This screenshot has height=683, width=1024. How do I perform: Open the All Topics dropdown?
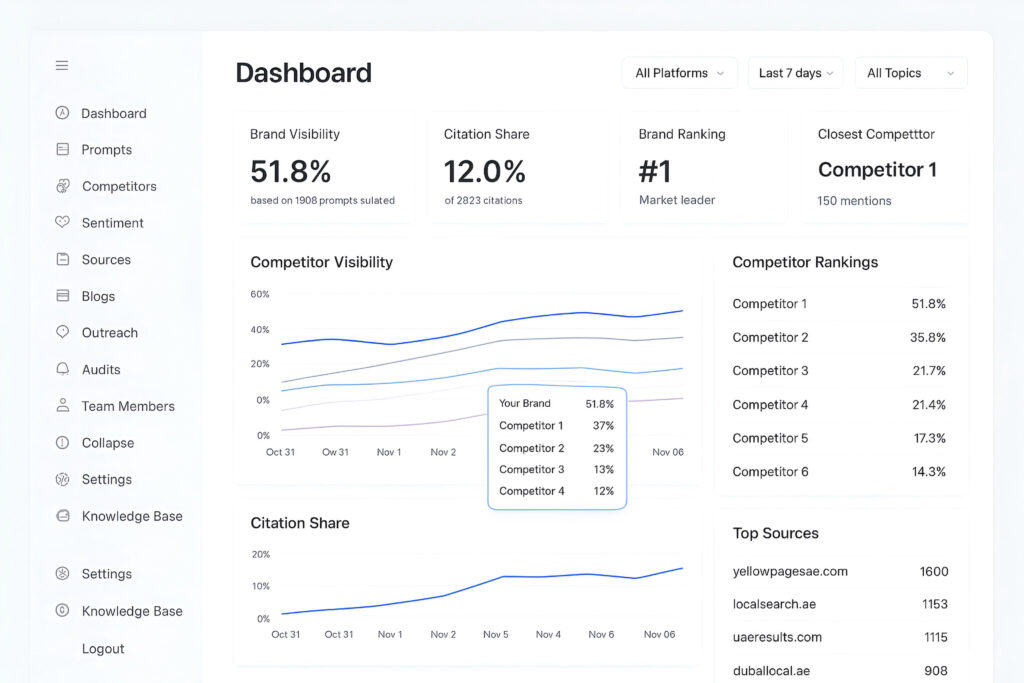coord(910,72)
